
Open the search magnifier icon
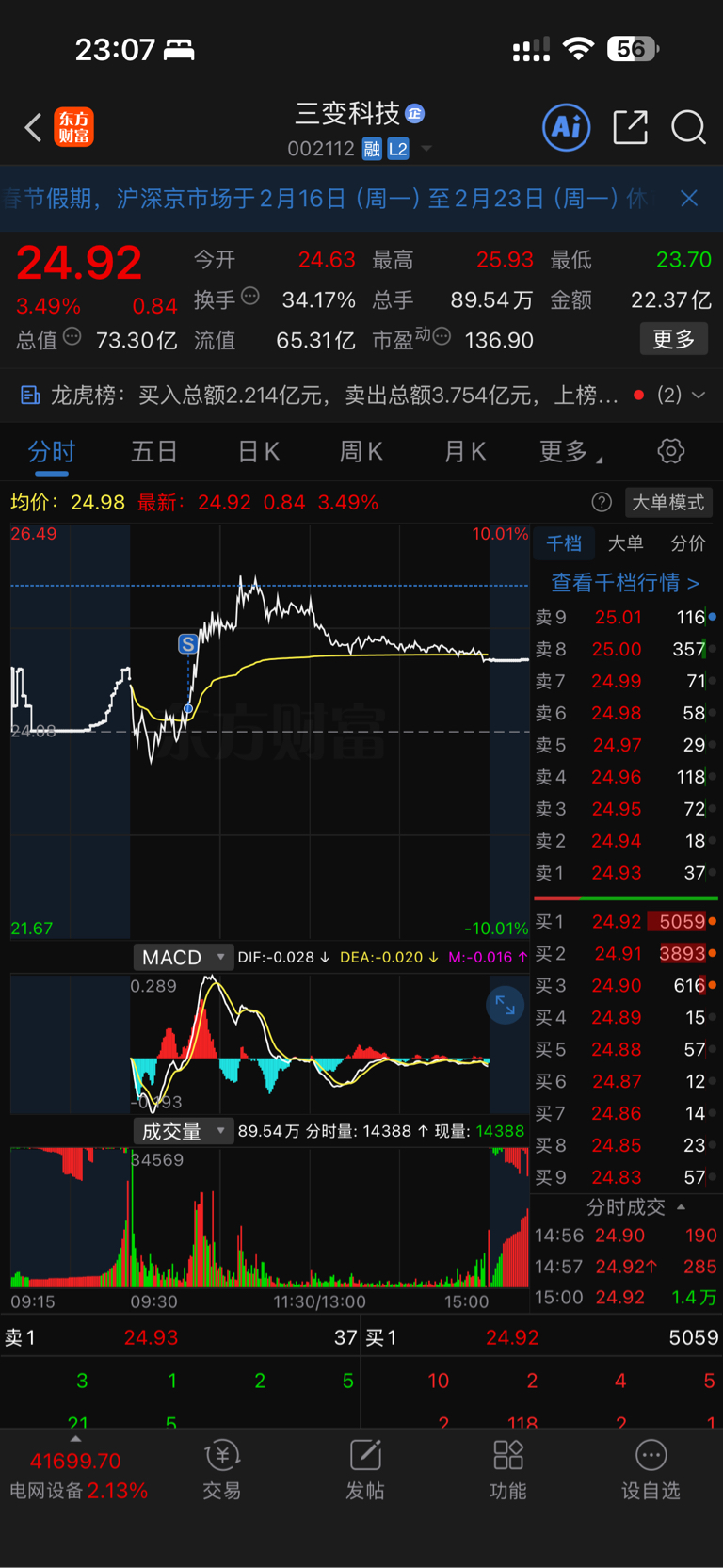coord(688,127)
